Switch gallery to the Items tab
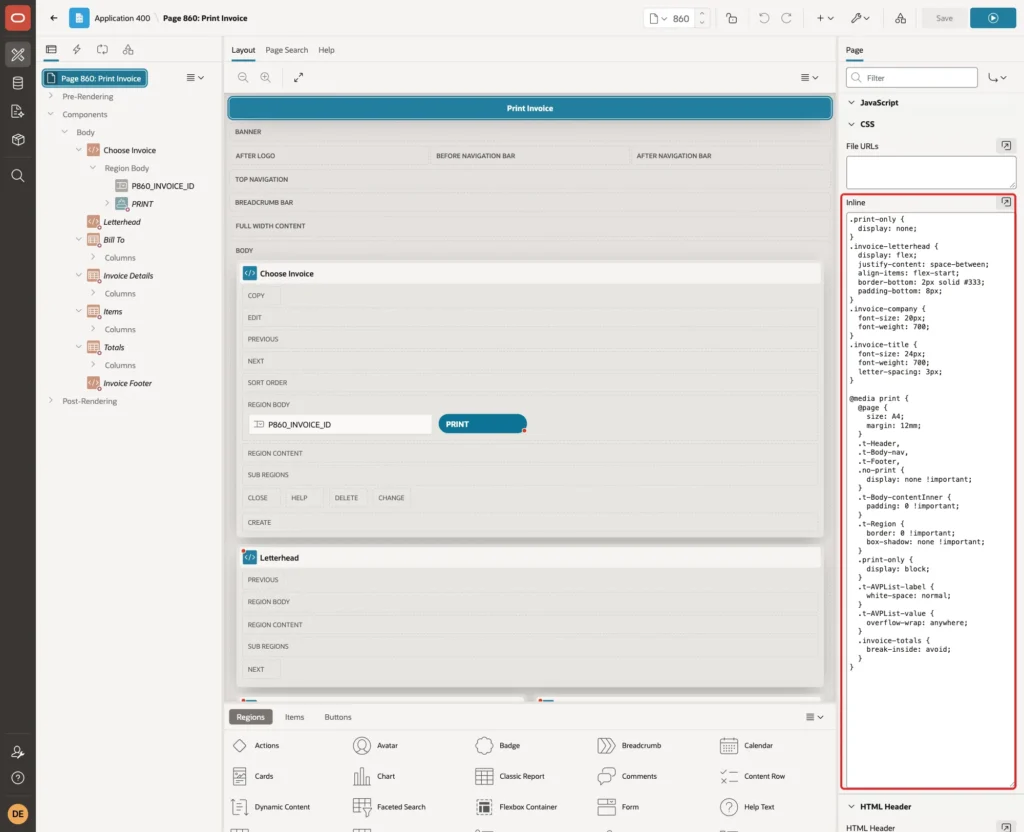Image resolution: width=1024 pixels, height=832 pixels. click(x=295, y=717)
